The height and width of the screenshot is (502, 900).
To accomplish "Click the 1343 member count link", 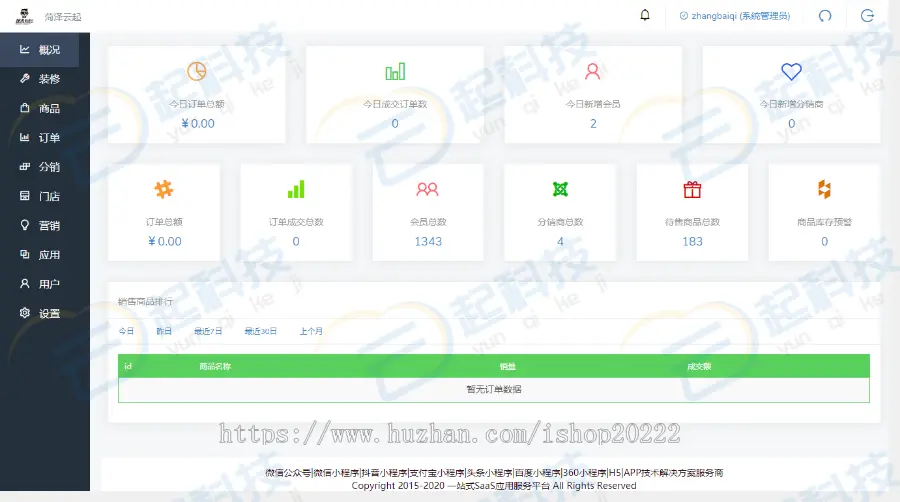I will [428, 241].
